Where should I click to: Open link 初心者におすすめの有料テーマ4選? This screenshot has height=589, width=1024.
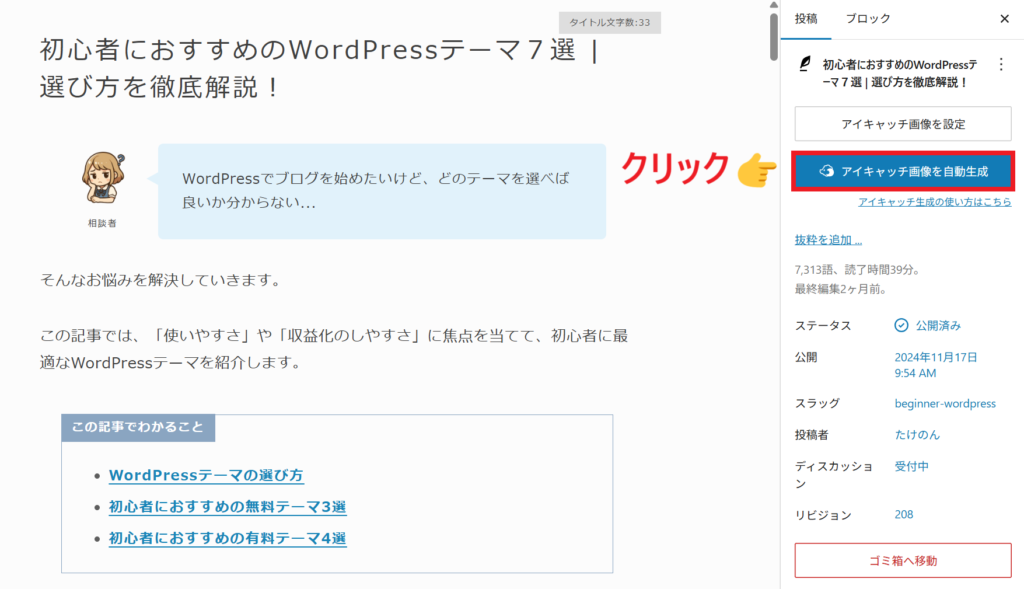coord(227,538)
